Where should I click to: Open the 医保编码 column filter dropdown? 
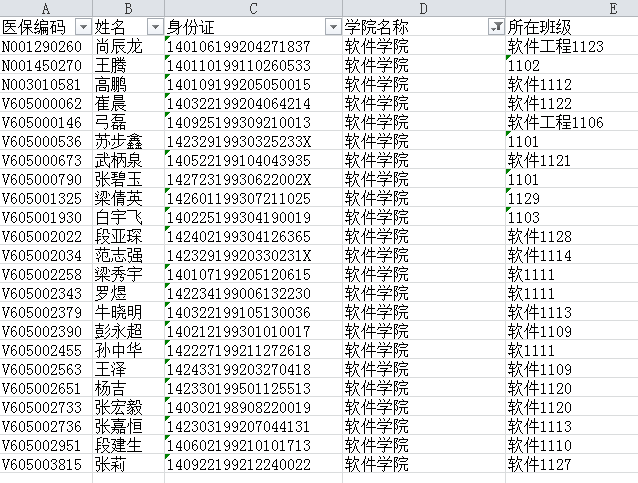click(83, 27)
